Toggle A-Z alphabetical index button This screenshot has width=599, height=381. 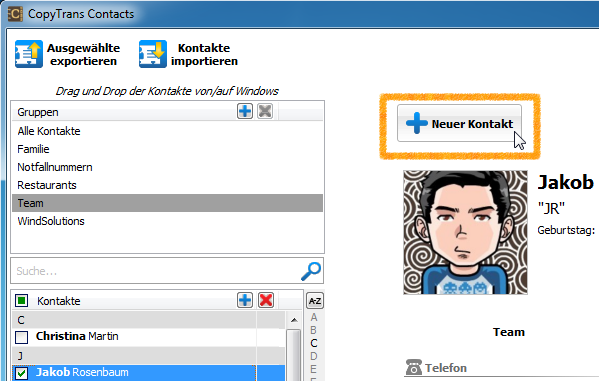315,301
